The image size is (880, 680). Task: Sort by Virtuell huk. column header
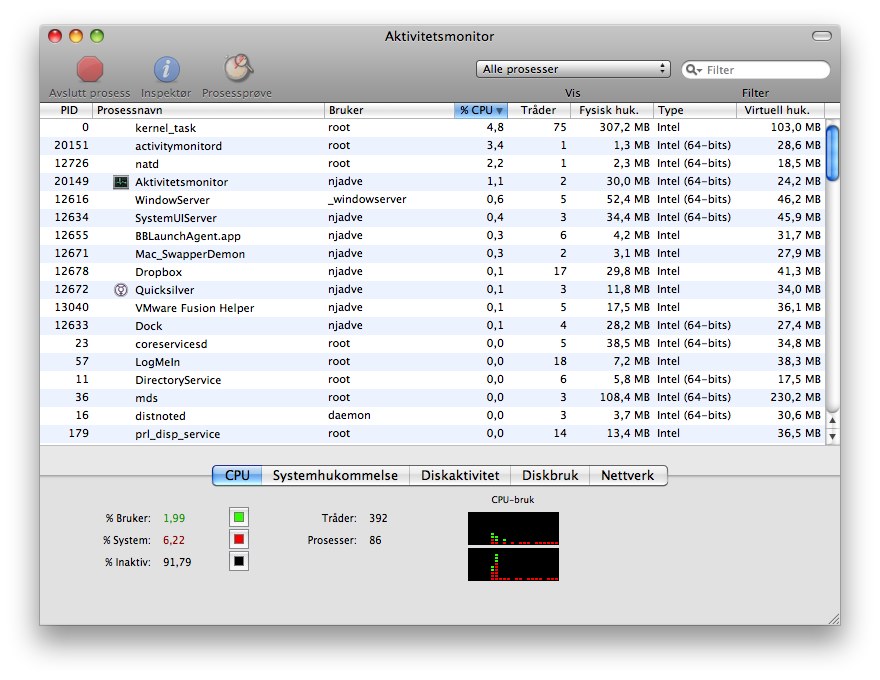[x=781, y=110]
